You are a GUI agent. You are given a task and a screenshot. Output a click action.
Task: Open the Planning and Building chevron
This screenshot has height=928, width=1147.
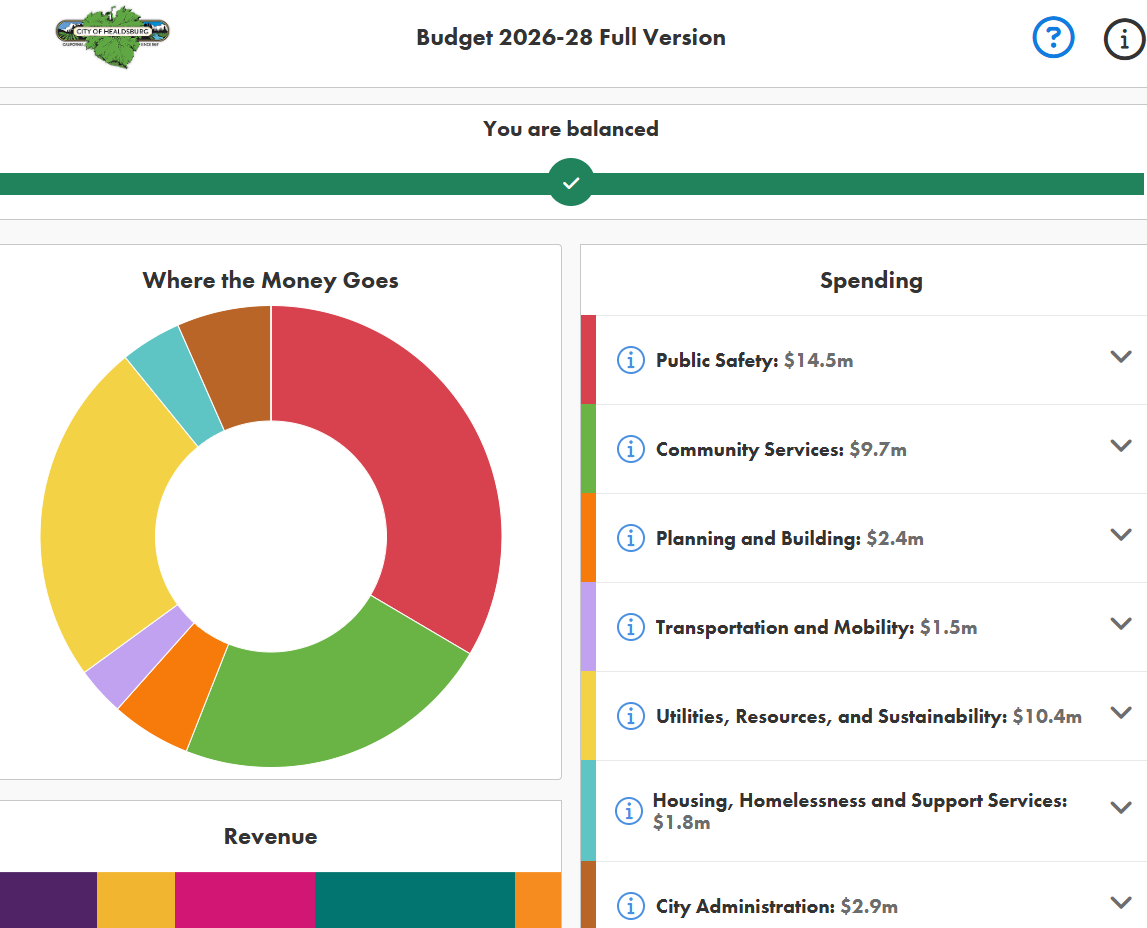pos(1120,535)
